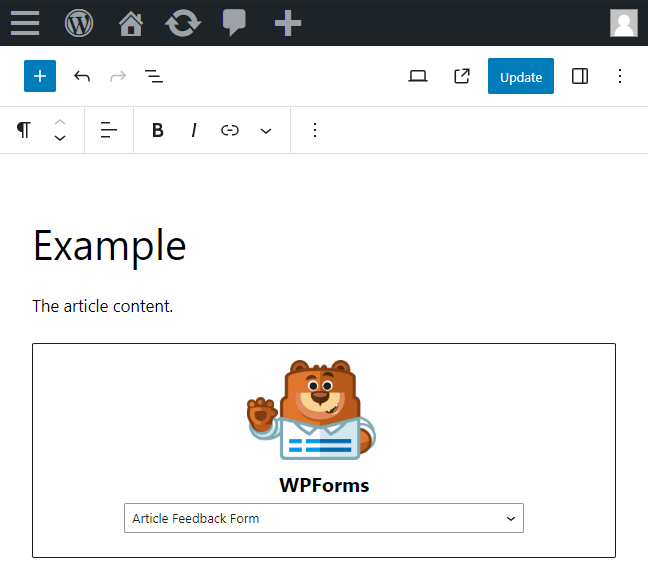Go to site home icon
This screenshot has height=572, width=648.
point(131,23)
